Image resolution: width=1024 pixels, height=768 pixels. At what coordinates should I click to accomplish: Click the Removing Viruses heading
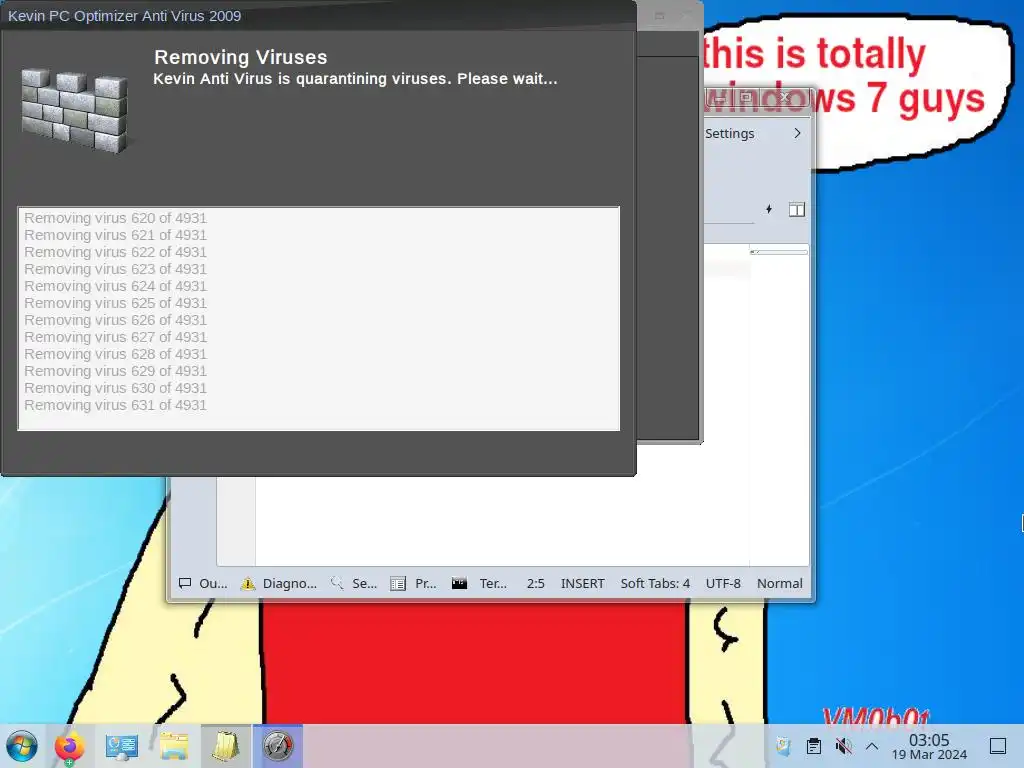tap(240, 57)
